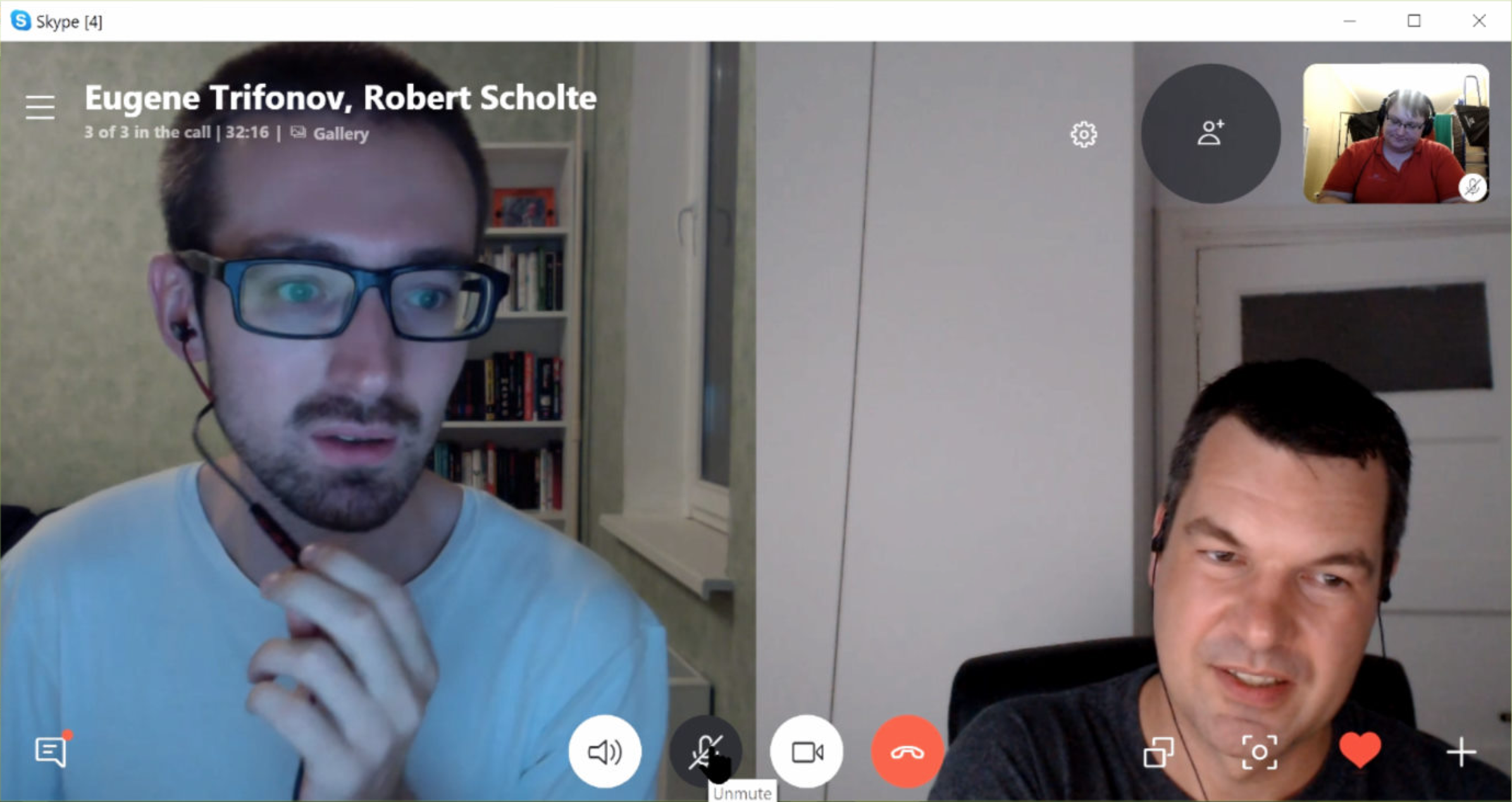
Task: Unmute the microphone
Action: point(706,752)
